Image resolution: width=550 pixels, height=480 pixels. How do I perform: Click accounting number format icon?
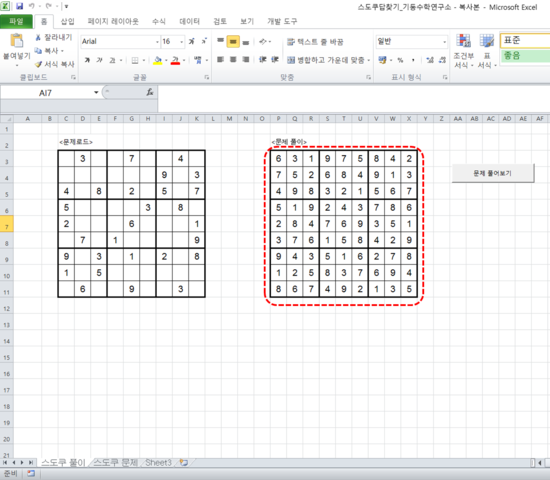click(382, 60)
